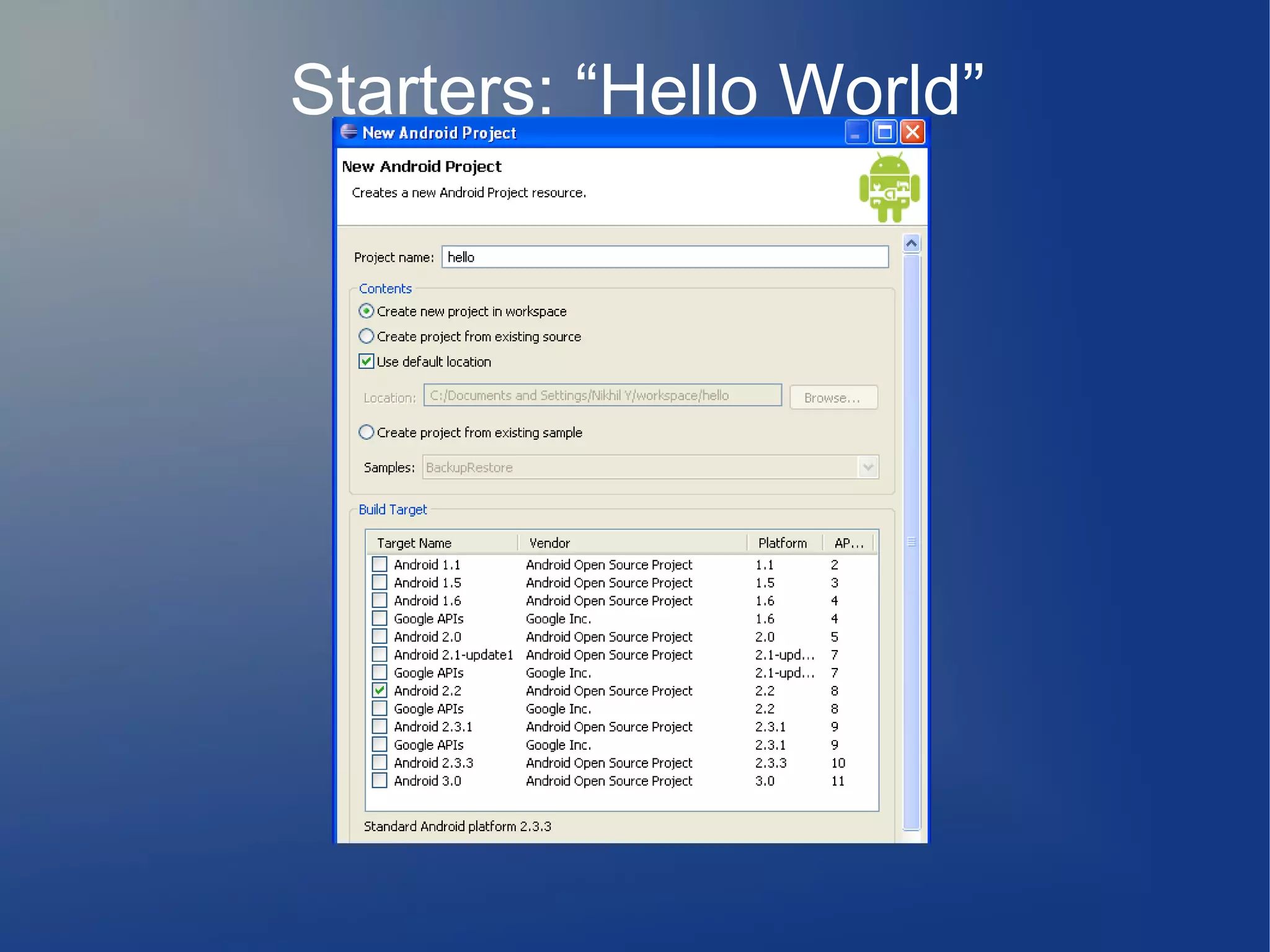This screenshot has height=952, width=1270.
Task: Click API level '5' cell
Action: [834, 637]
